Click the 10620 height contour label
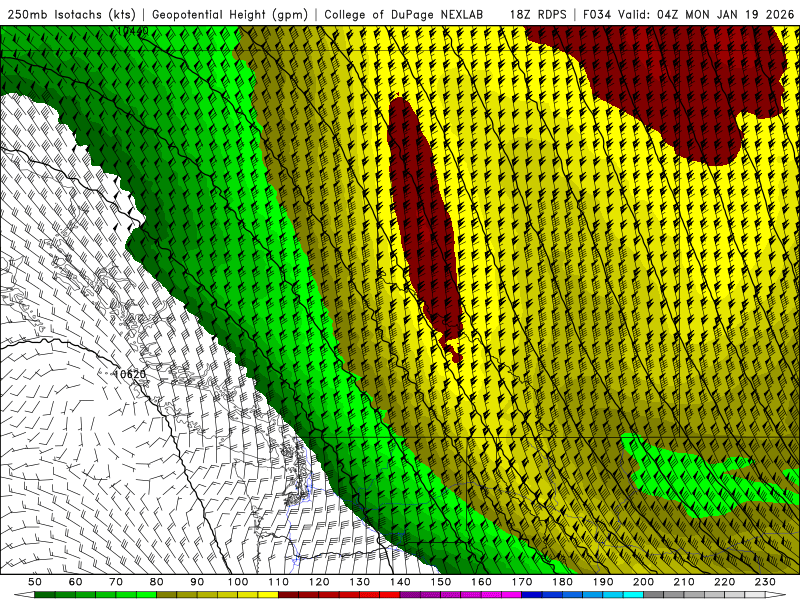This screenshot has width=800, height=600. pos(130,374)
